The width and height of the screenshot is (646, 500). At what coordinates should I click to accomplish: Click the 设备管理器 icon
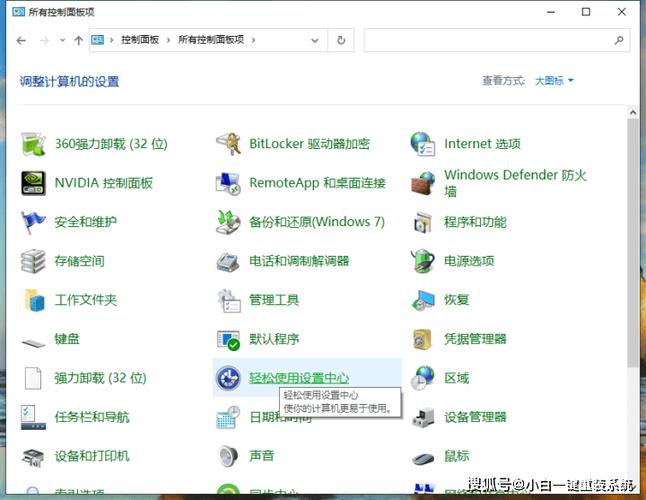[x=423, y=417]
